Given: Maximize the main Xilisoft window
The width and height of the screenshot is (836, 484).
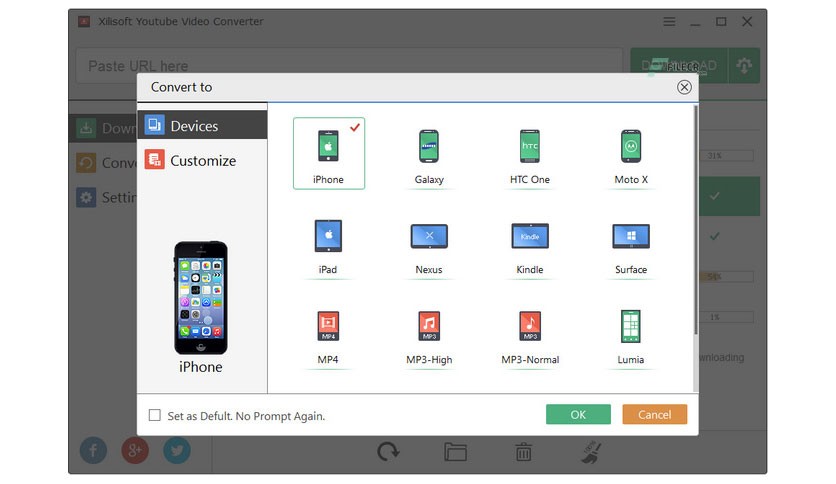Looking at the screenshot, I should tap(721, 22).
